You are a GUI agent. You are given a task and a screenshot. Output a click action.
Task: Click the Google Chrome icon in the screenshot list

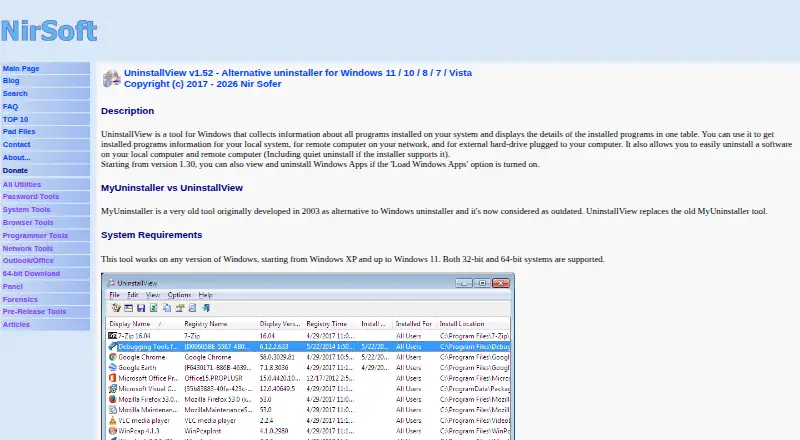pos(112,357)
